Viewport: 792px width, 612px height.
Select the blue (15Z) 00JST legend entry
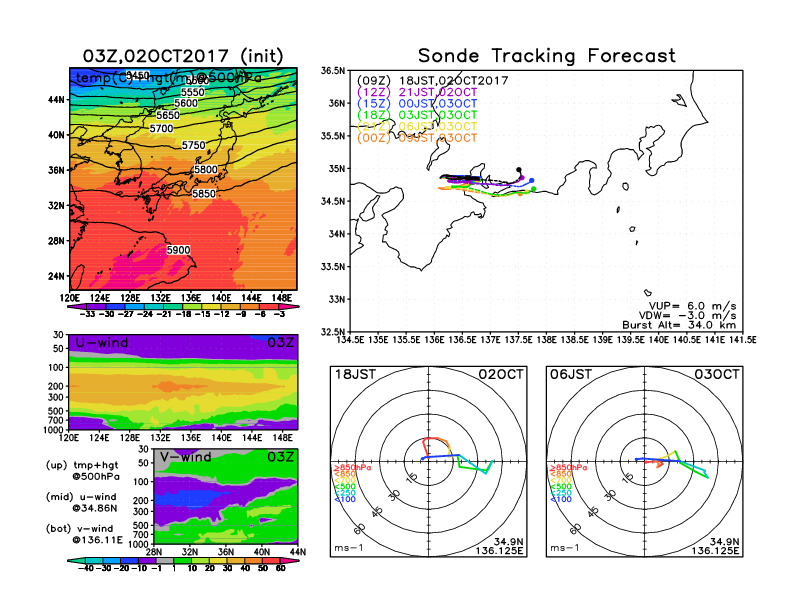click(416, 103)
